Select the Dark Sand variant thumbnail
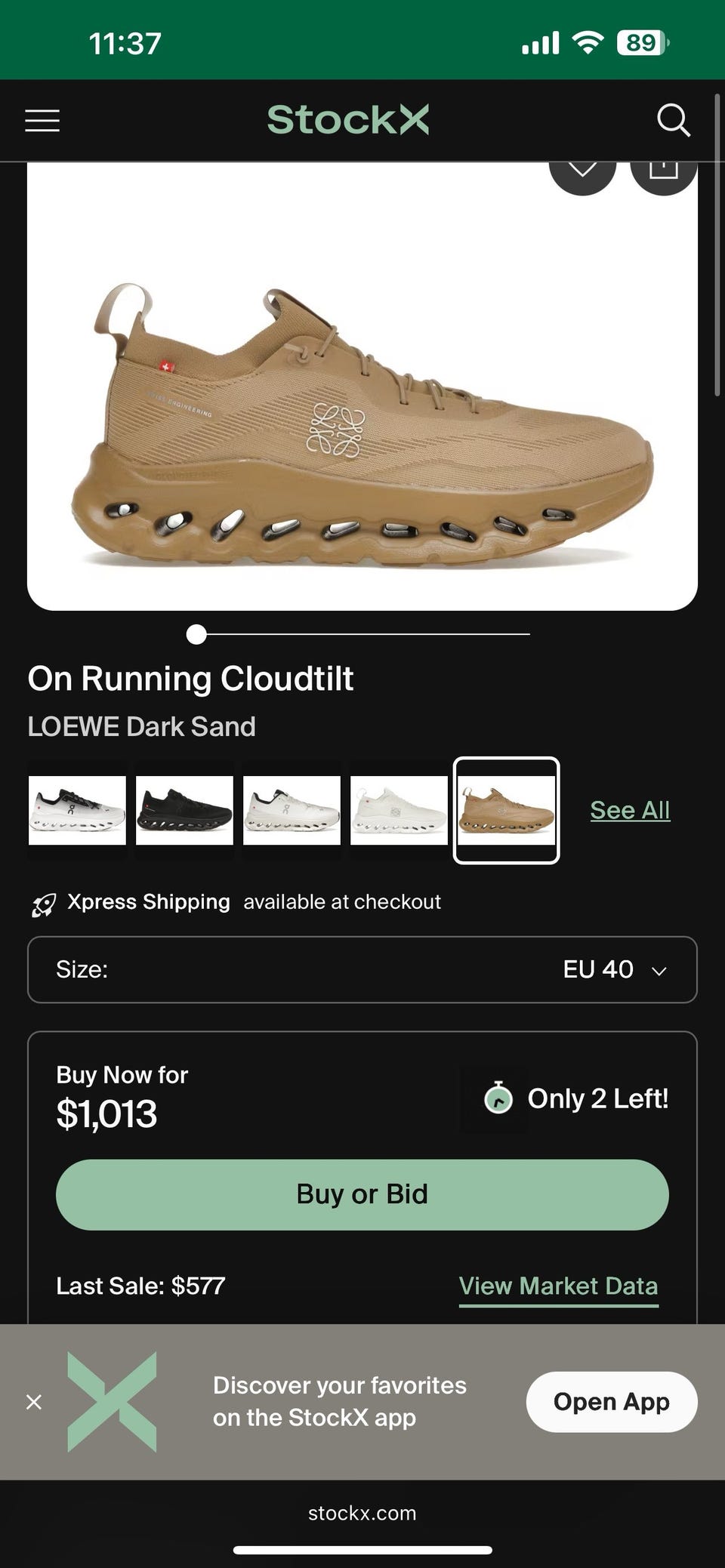Screen dimensions: 725x1568 point(506,810)
